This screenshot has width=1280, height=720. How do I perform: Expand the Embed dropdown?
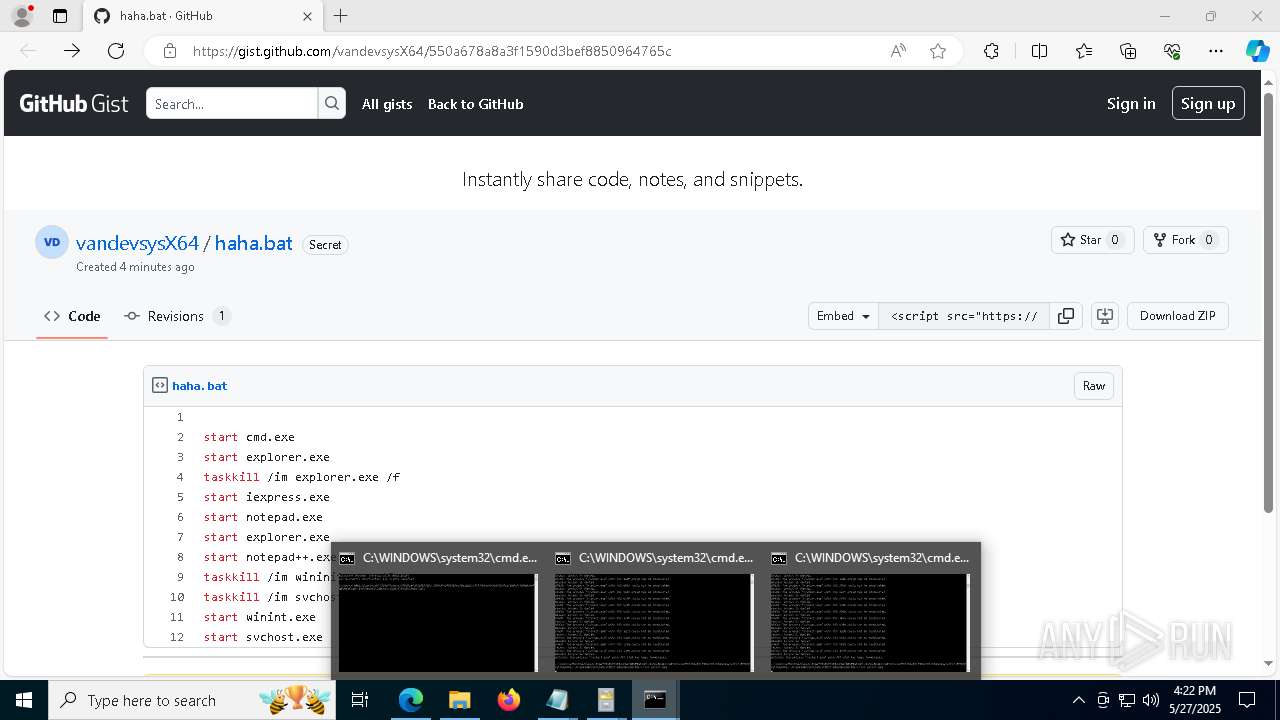(x=843, y=316)
